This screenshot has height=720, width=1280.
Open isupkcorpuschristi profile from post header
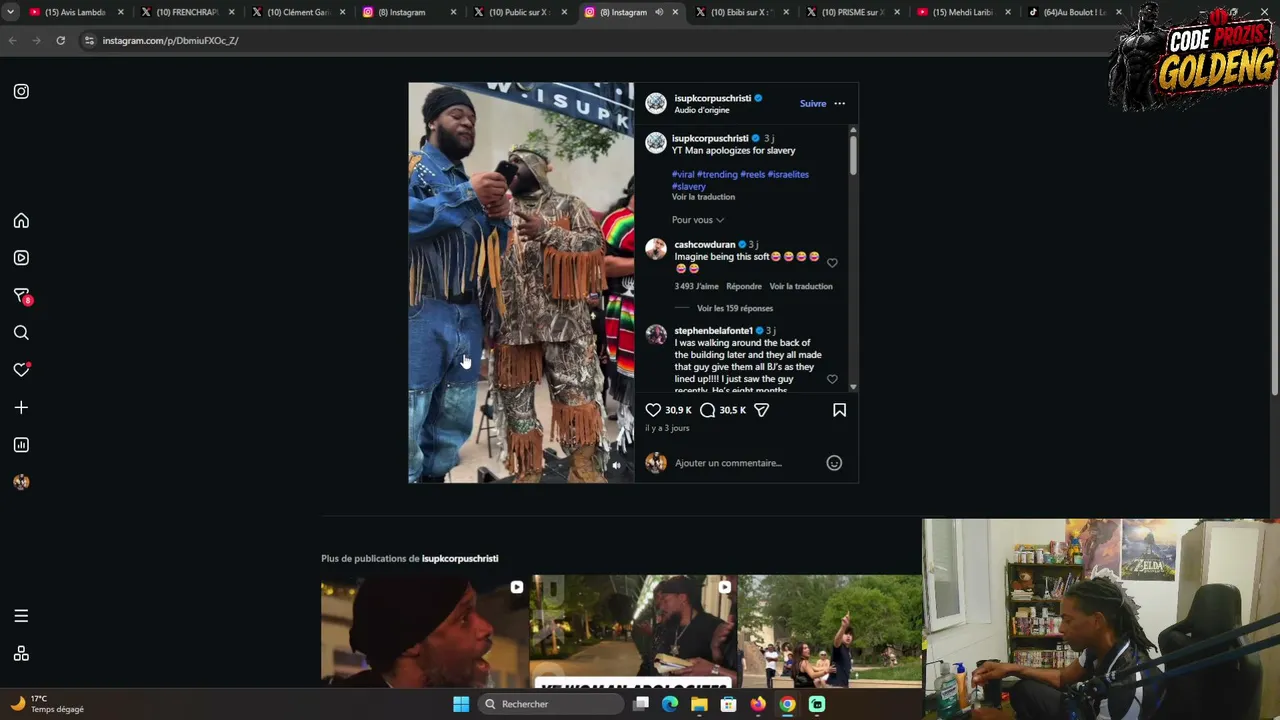point(712,98)
